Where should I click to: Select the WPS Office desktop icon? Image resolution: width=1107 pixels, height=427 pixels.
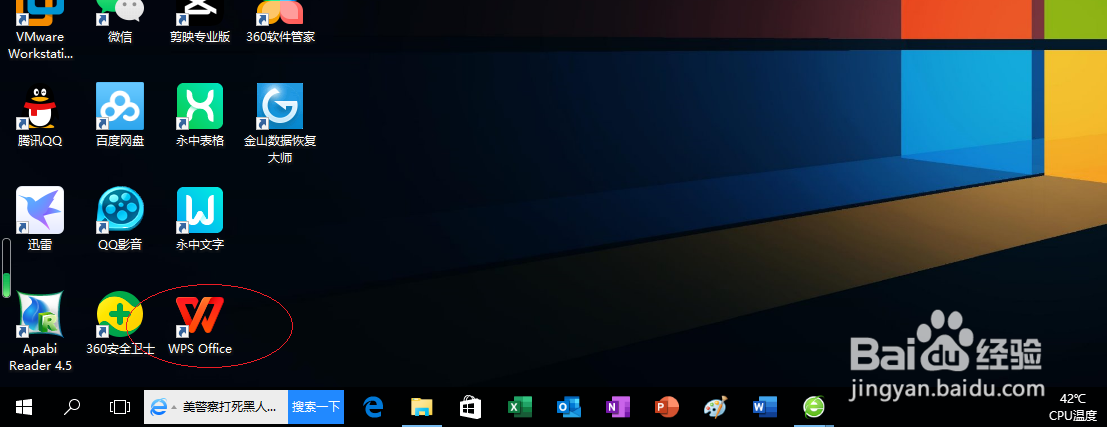[x=200, y=314]
